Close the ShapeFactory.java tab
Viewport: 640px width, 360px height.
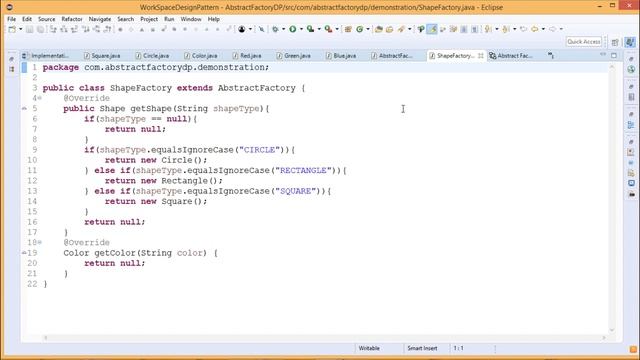480,56
